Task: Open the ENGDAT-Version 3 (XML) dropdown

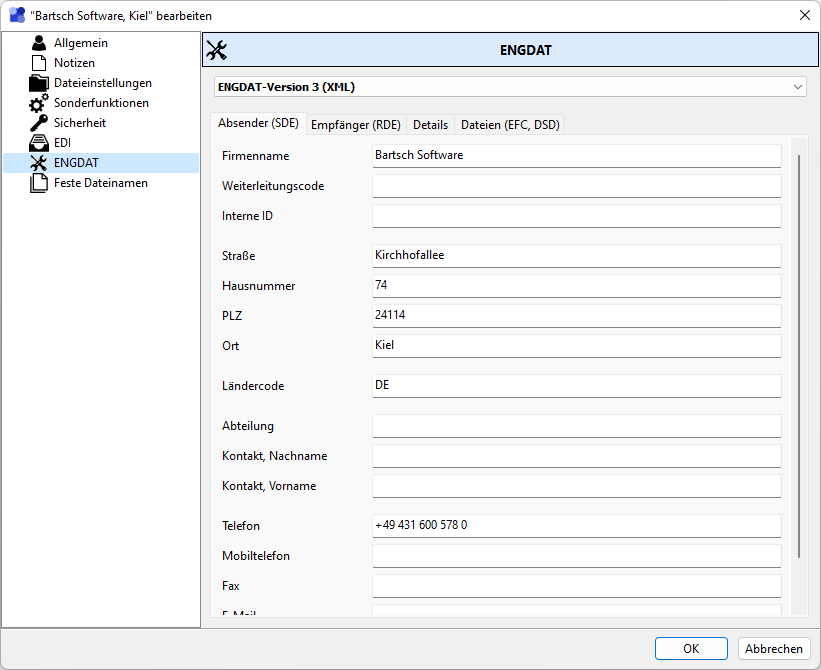Action: point(510,87)
